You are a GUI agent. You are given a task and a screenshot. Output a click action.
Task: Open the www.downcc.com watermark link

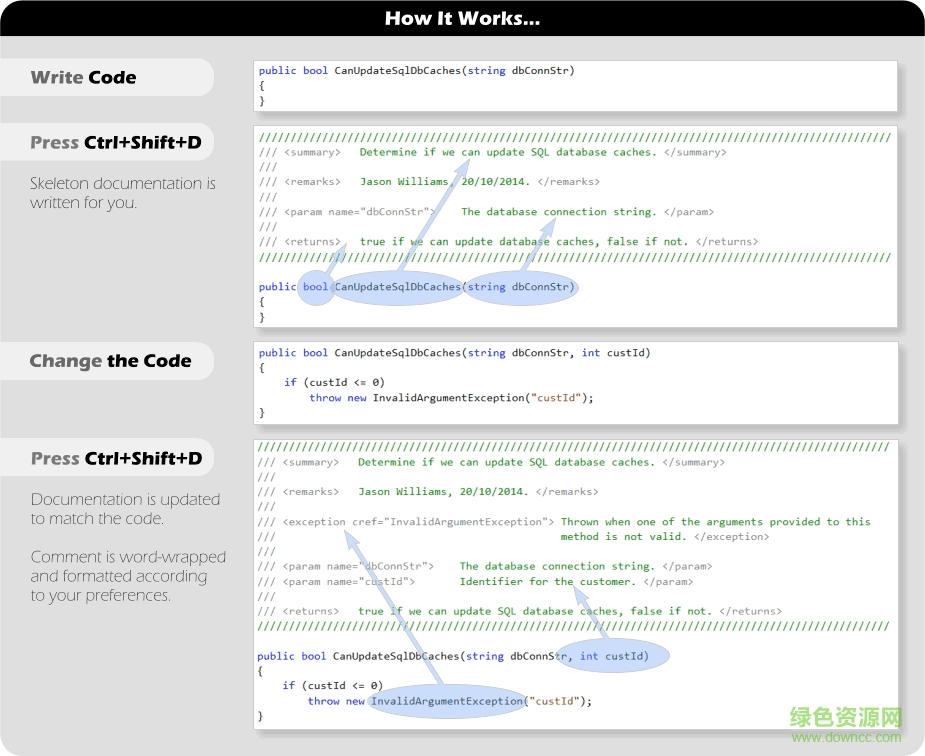click(847, 738)
